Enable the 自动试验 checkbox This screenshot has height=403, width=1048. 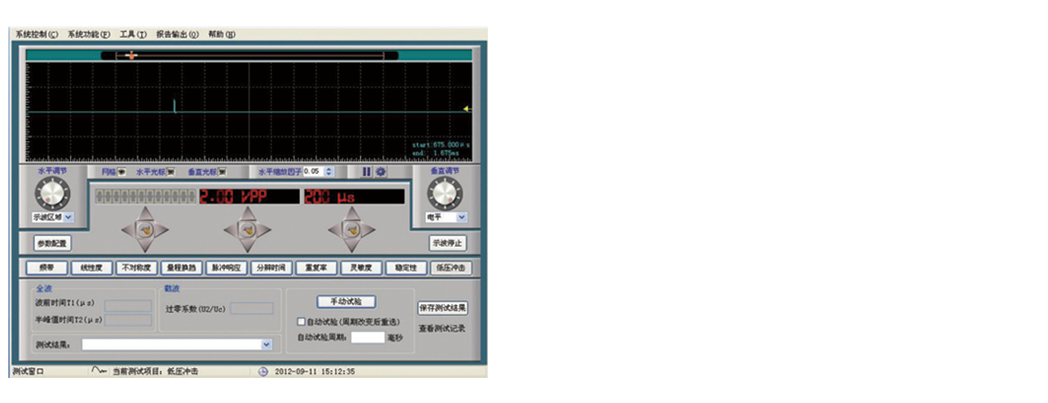click(x=302, y=322)
